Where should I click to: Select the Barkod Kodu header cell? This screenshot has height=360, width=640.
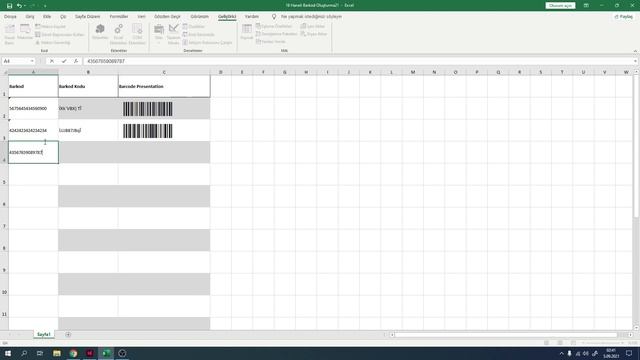coord(88,86)
